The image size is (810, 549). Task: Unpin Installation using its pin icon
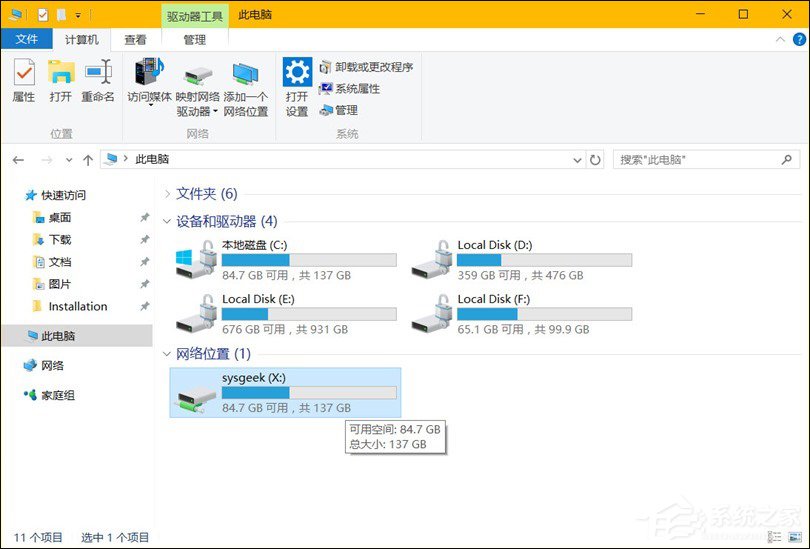(x=145, y=306)
